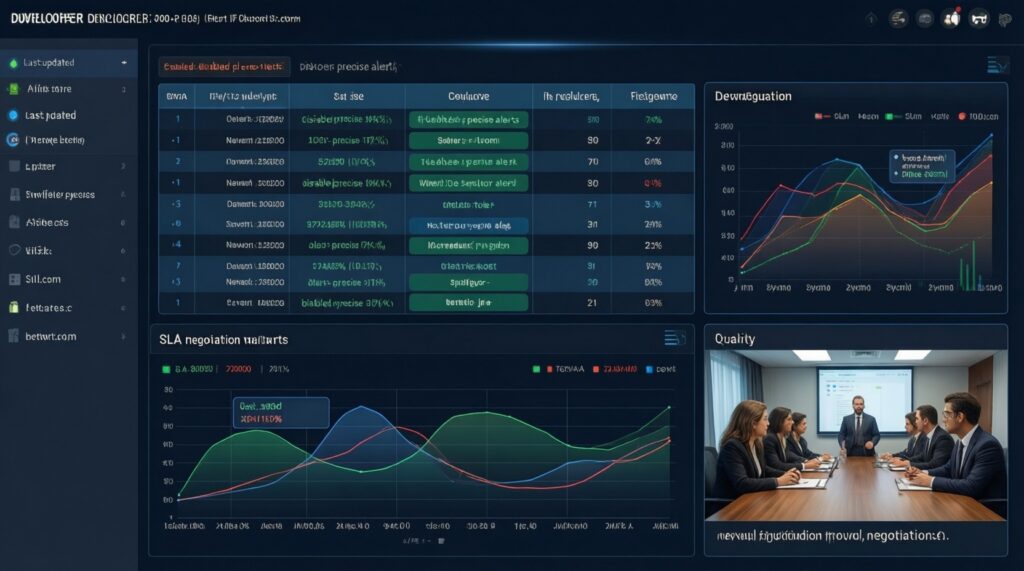Open the meeting room image in Quality panel
1024x571 pixels.
[854, 435]
